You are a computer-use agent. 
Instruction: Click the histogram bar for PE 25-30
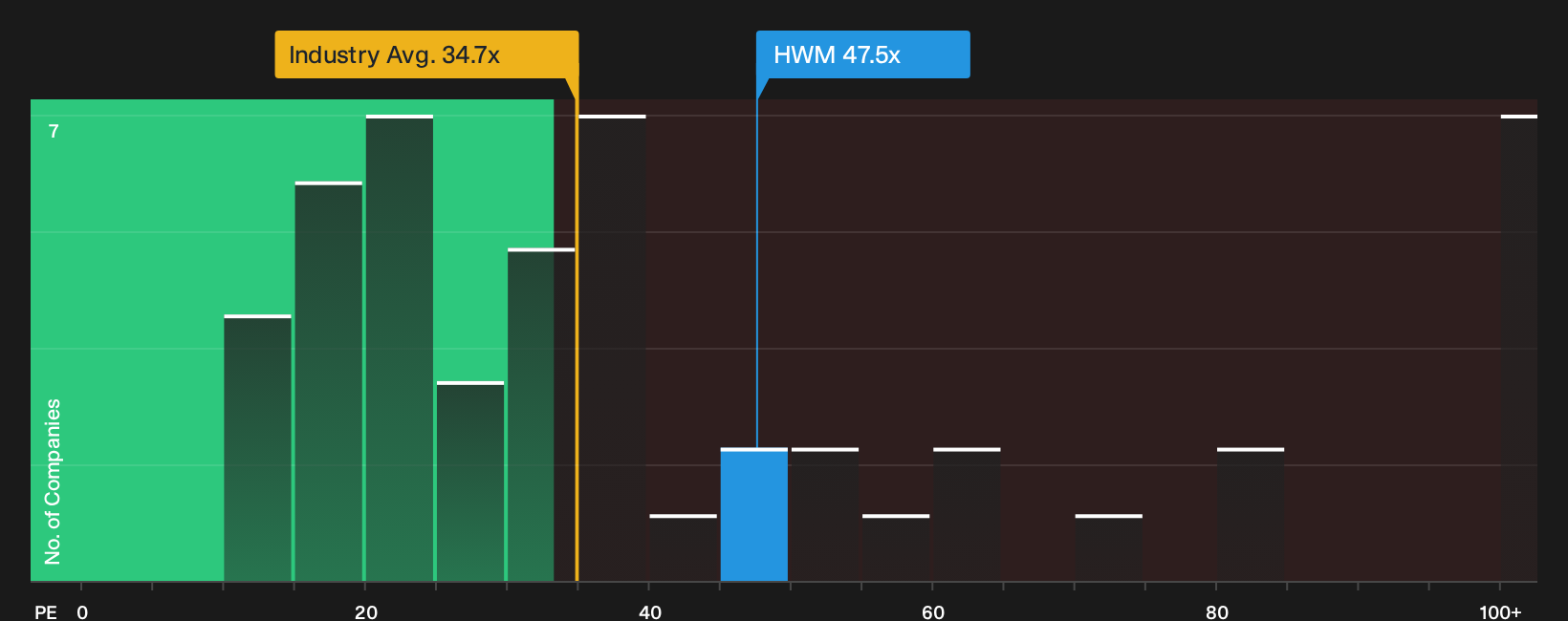tap(470, 482)
